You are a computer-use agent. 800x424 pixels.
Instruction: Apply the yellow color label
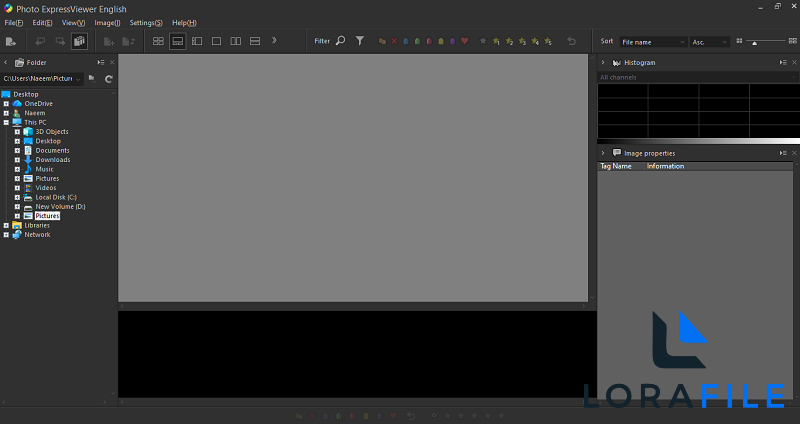(x=441, y=41)
